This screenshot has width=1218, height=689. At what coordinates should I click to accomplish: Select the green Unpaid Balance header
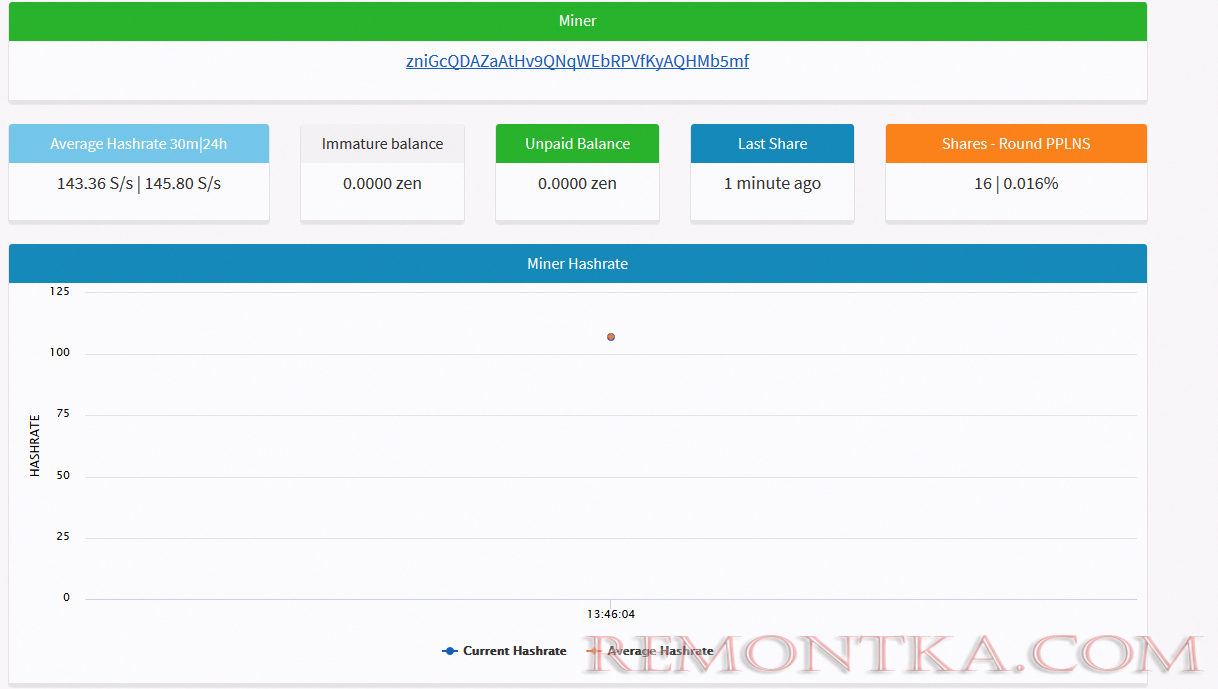coord(577,144)
